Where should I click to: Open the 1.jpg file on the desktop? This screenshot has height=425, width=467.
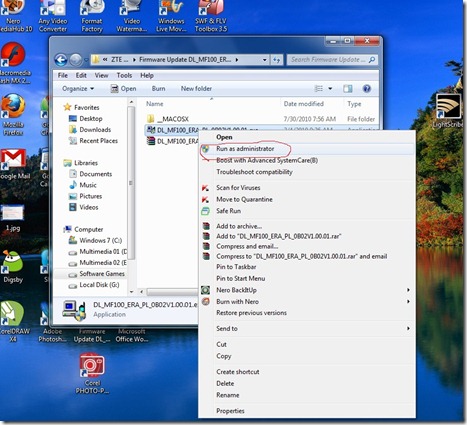pyautogui.click(x=13, y=218)
